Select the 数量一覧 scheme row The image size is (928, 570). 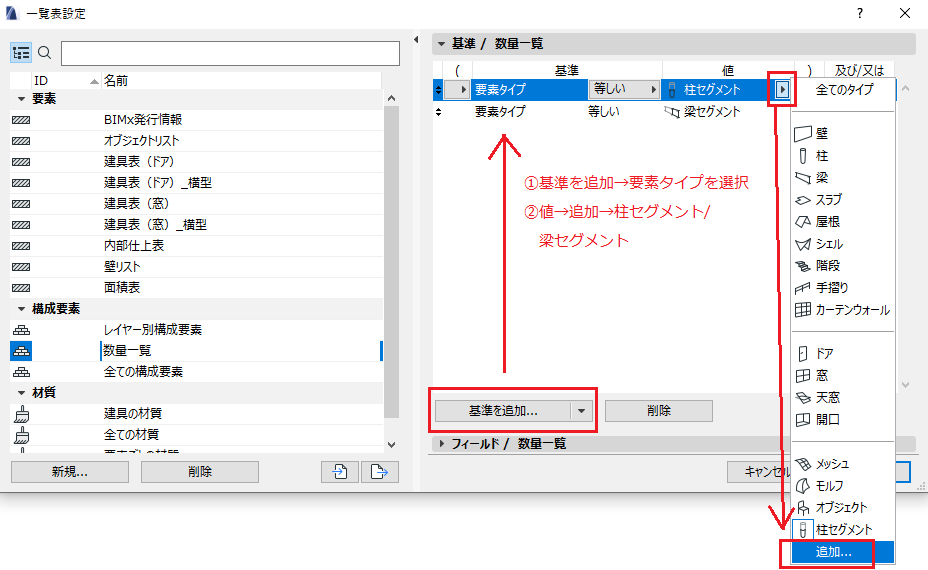pos(196,351)
